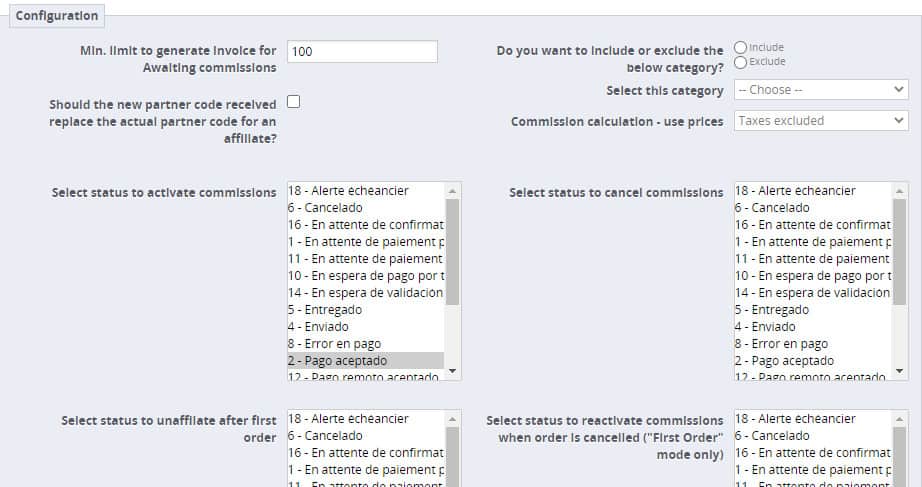This screenshot has height=487, width=922.
Task: Select the Exclude radio option
Action: tap(740, 62)
